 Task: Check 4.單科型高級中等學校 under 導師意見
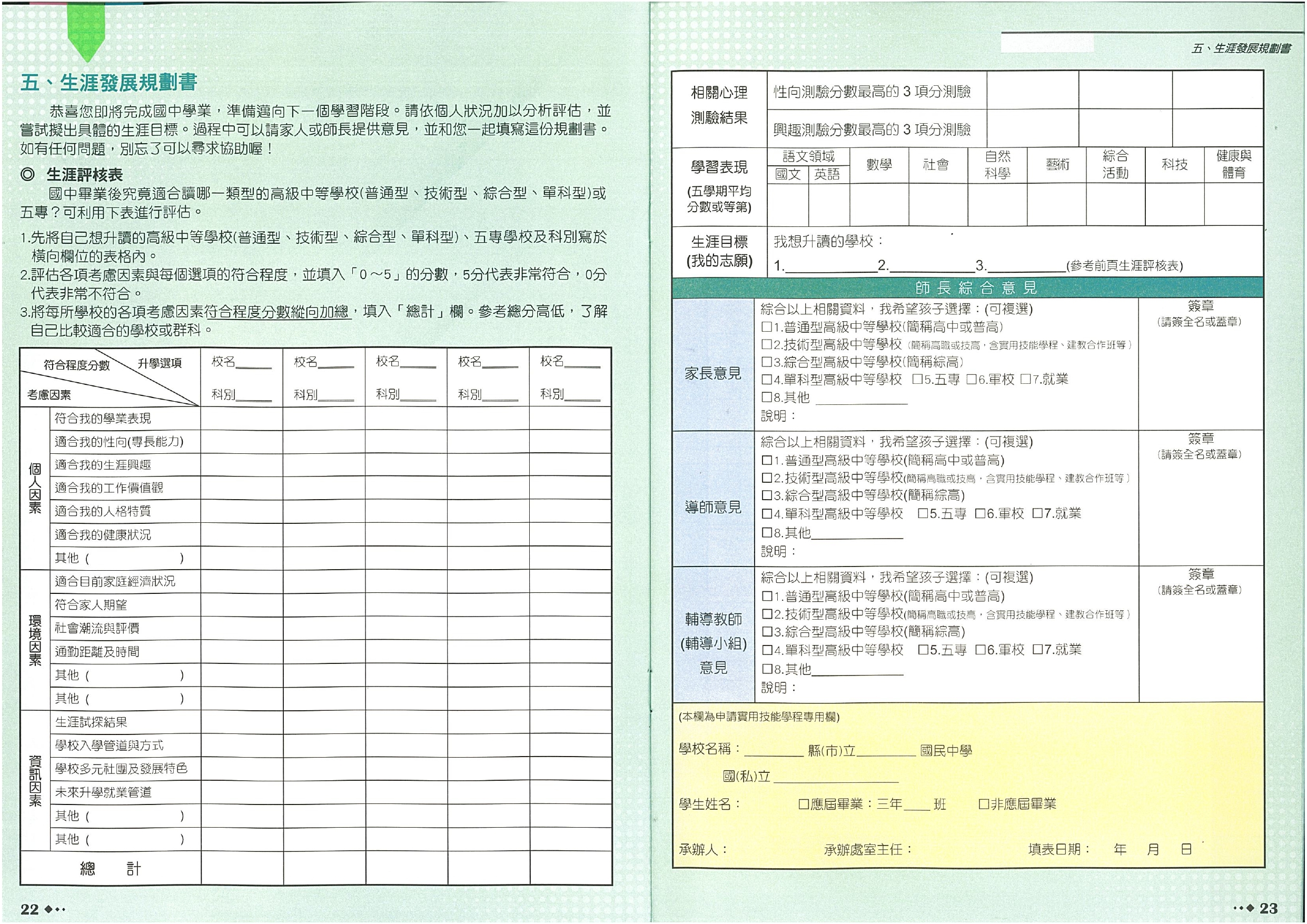[x=767, y=514]
